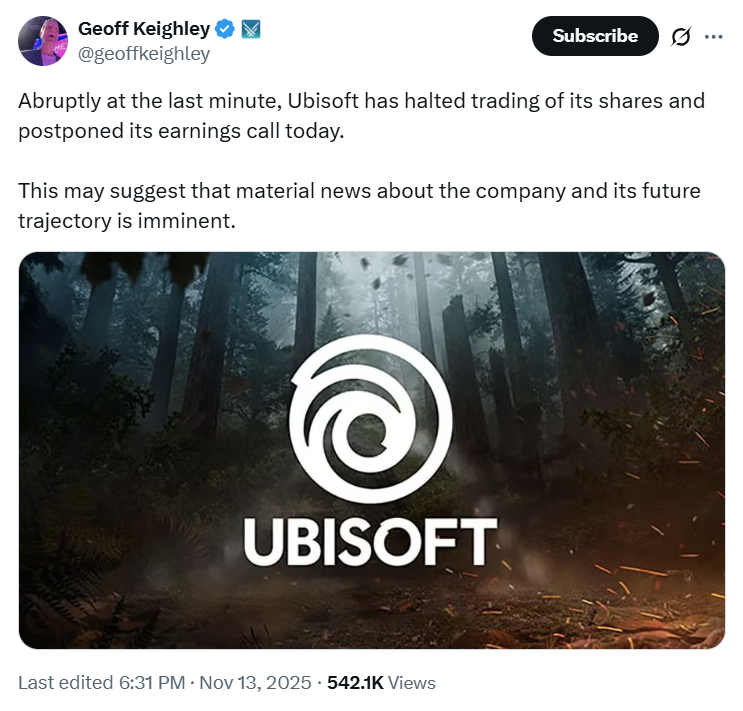The width and height of the screenshot is (743, 711).
Task: Open the Grok icon next to Subscribe
Action: pos(681,36)
